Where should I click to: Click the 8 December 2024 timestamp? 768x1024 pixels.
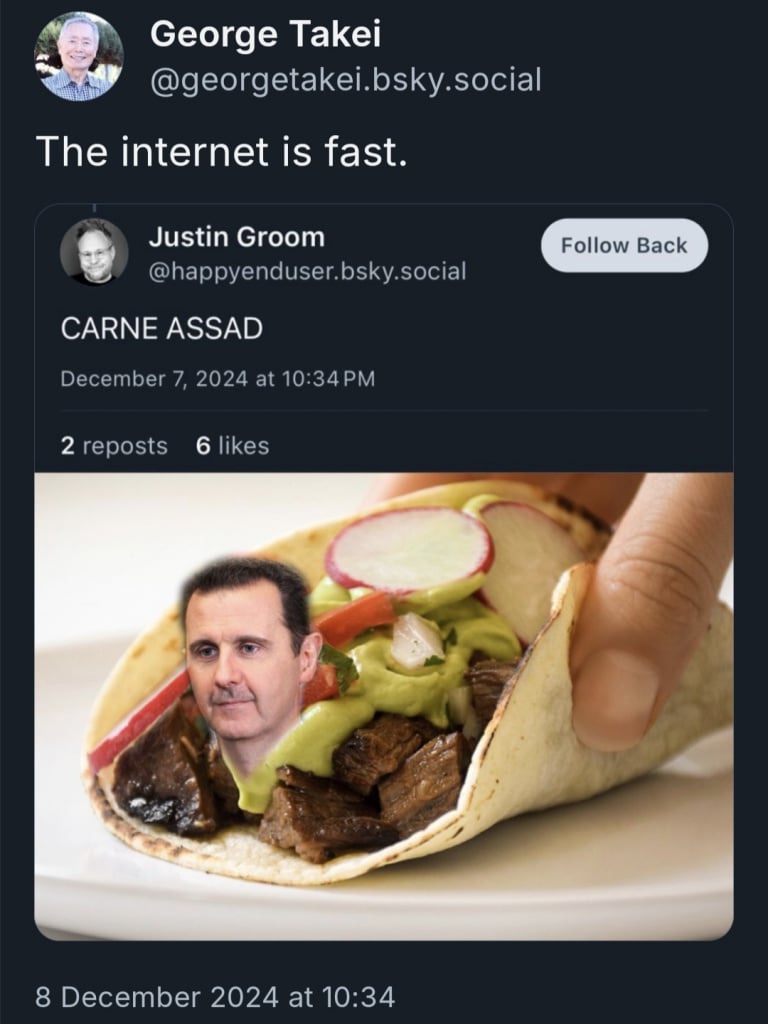pos(215,997)
